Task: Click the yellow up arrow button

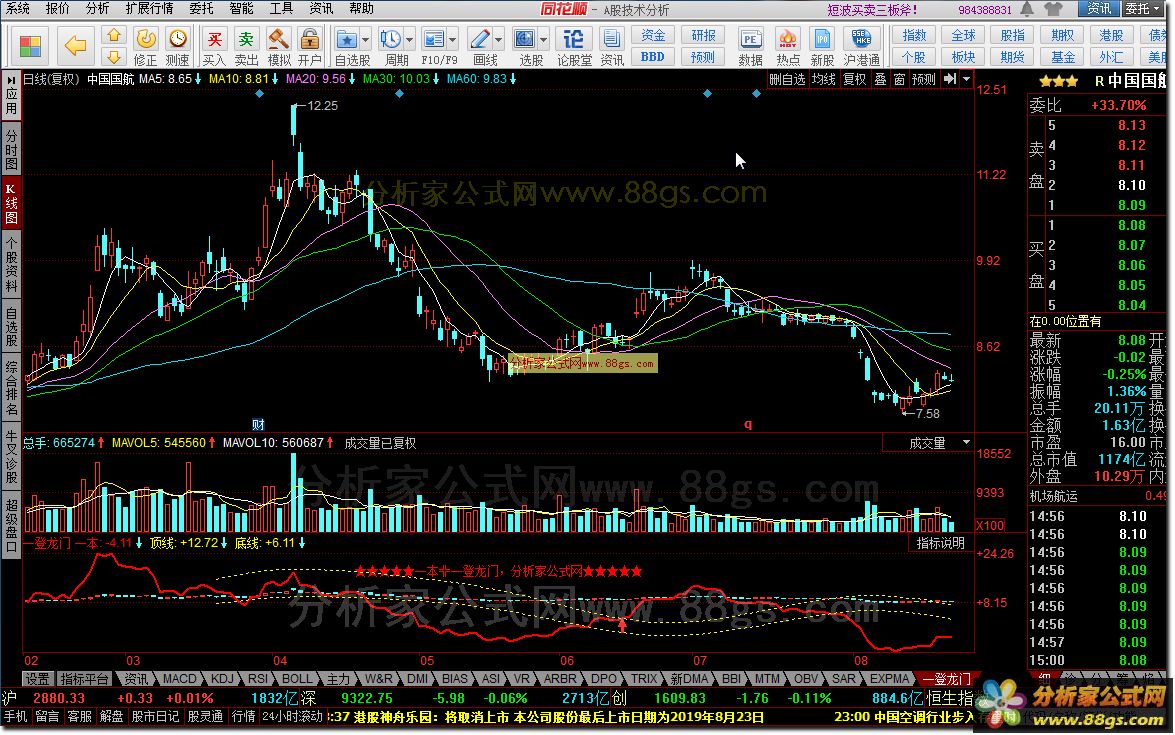Action: [114, 35]
